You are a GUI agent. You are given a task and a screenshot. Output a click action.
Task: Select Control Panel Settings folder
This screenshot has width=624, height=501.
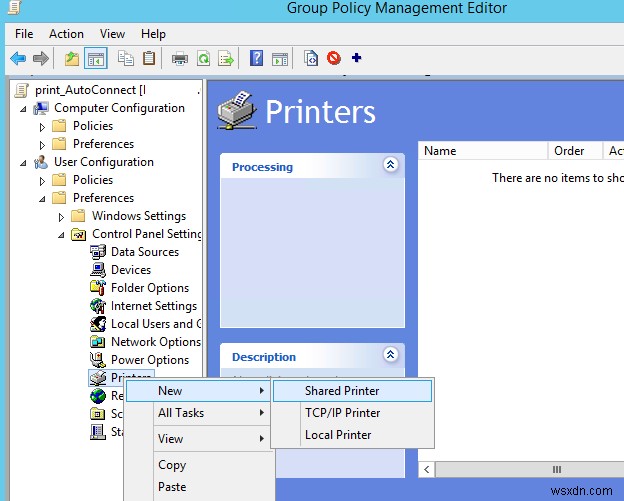point(146,234)
